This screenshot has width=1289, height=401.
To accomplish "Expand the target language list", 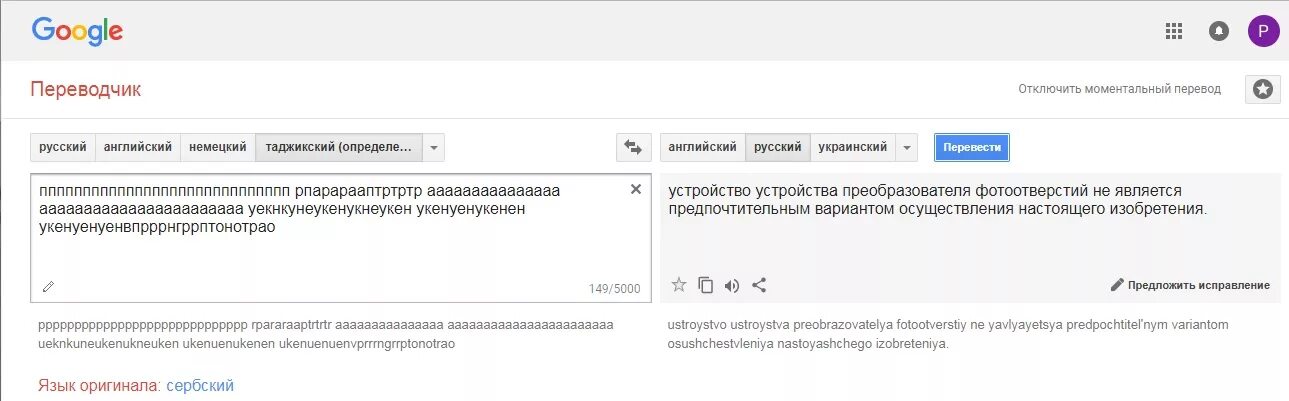I will [x=907, y=147].
